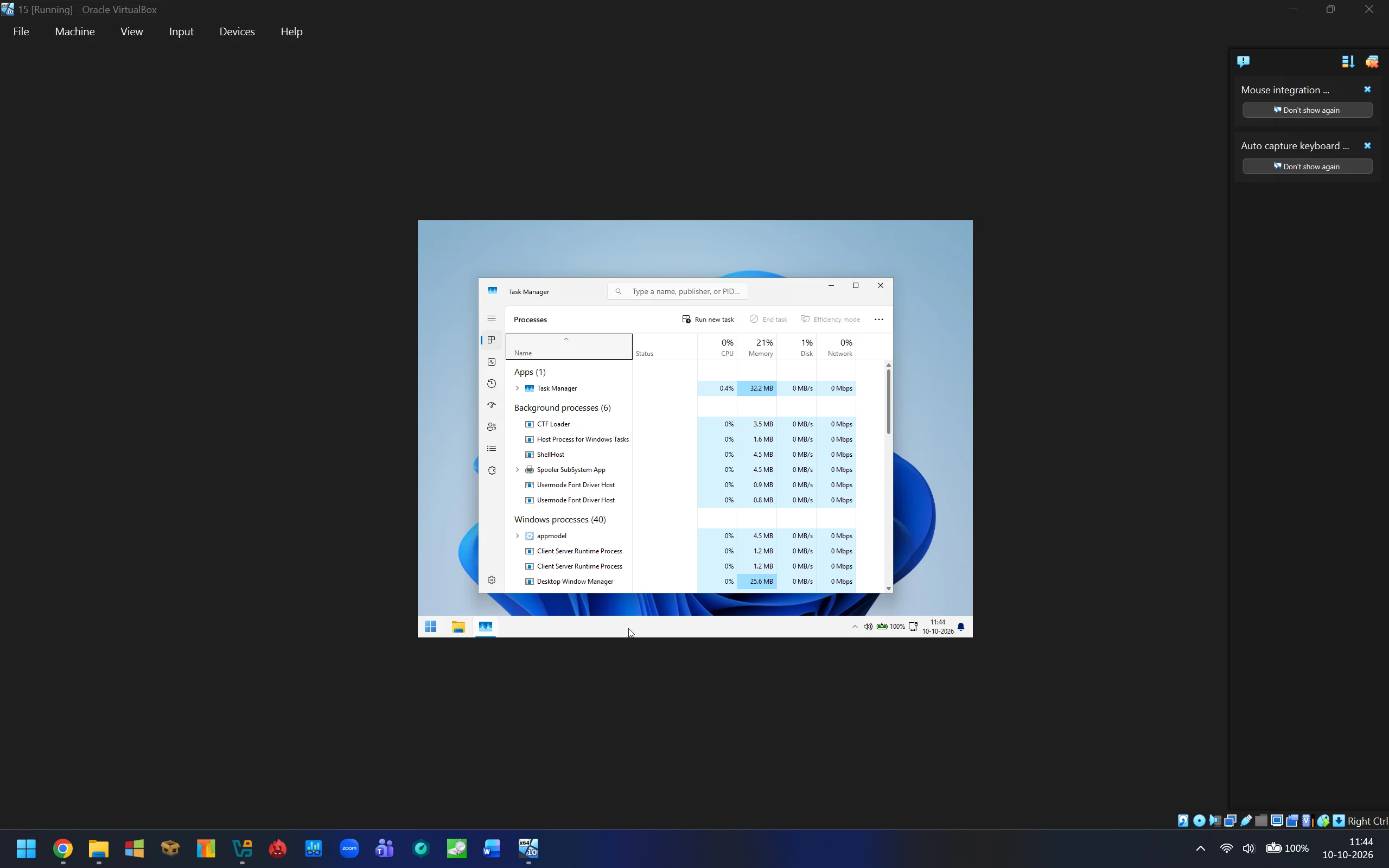Open Task Manager more options ellipsis
This screenshot has width=1389, height=868.
(x=879, y=319)
